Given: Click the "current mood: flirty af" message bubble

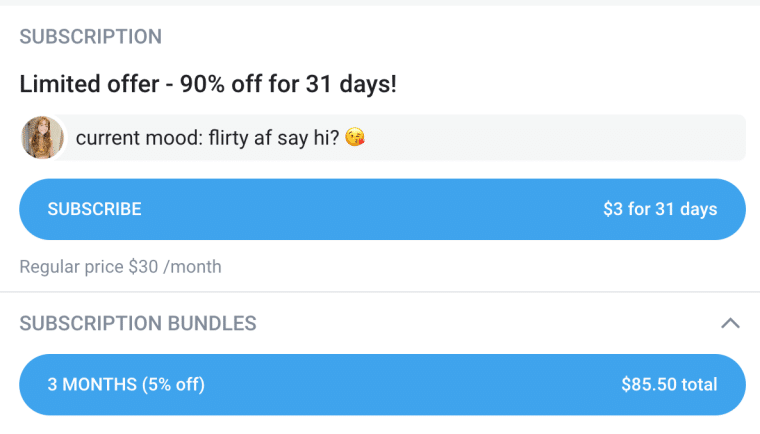Looking at the screenshot, I should point(405,138).
